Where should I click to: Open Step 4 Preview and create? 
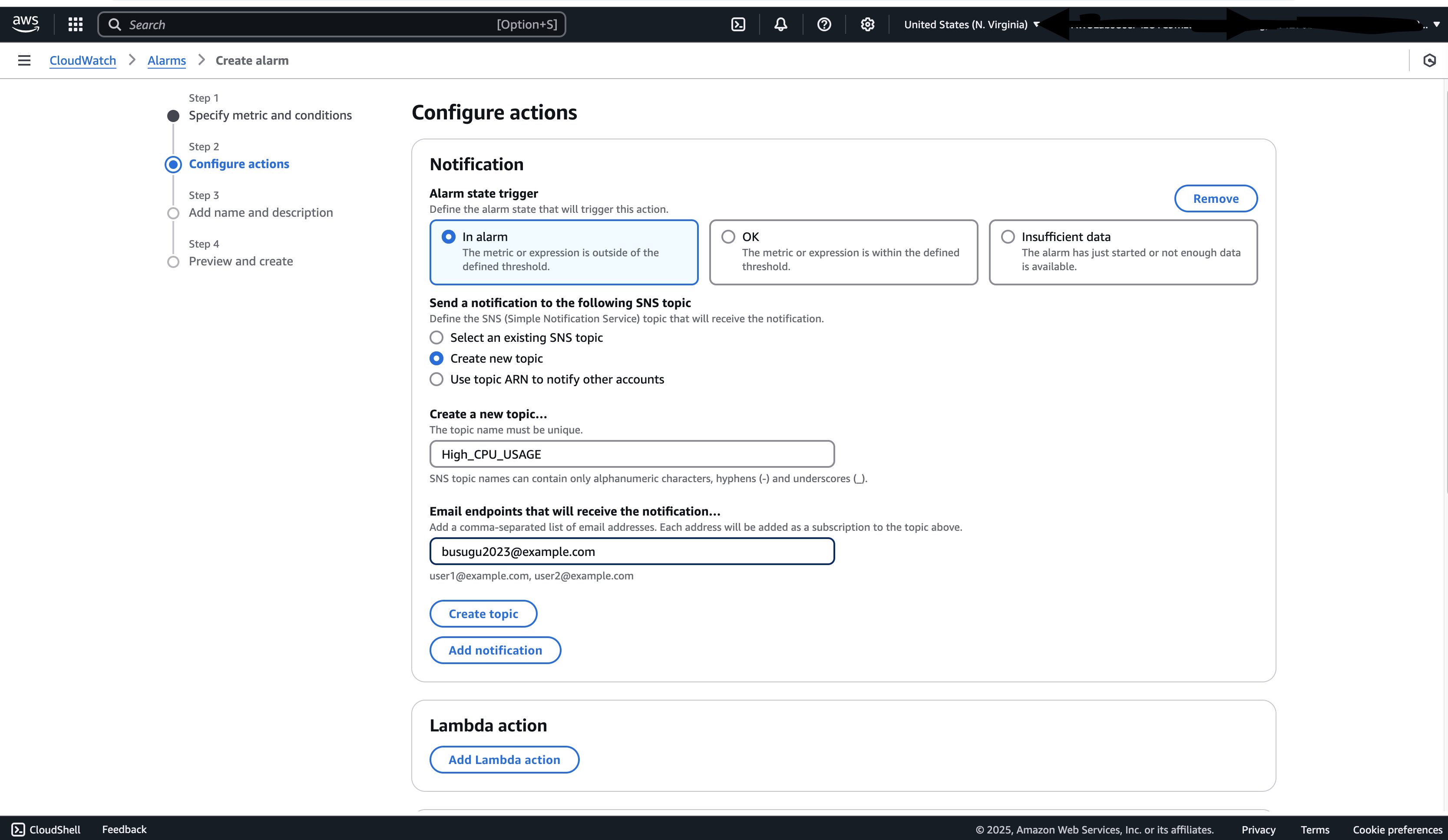pyautogui.click(x=241, y=261)
